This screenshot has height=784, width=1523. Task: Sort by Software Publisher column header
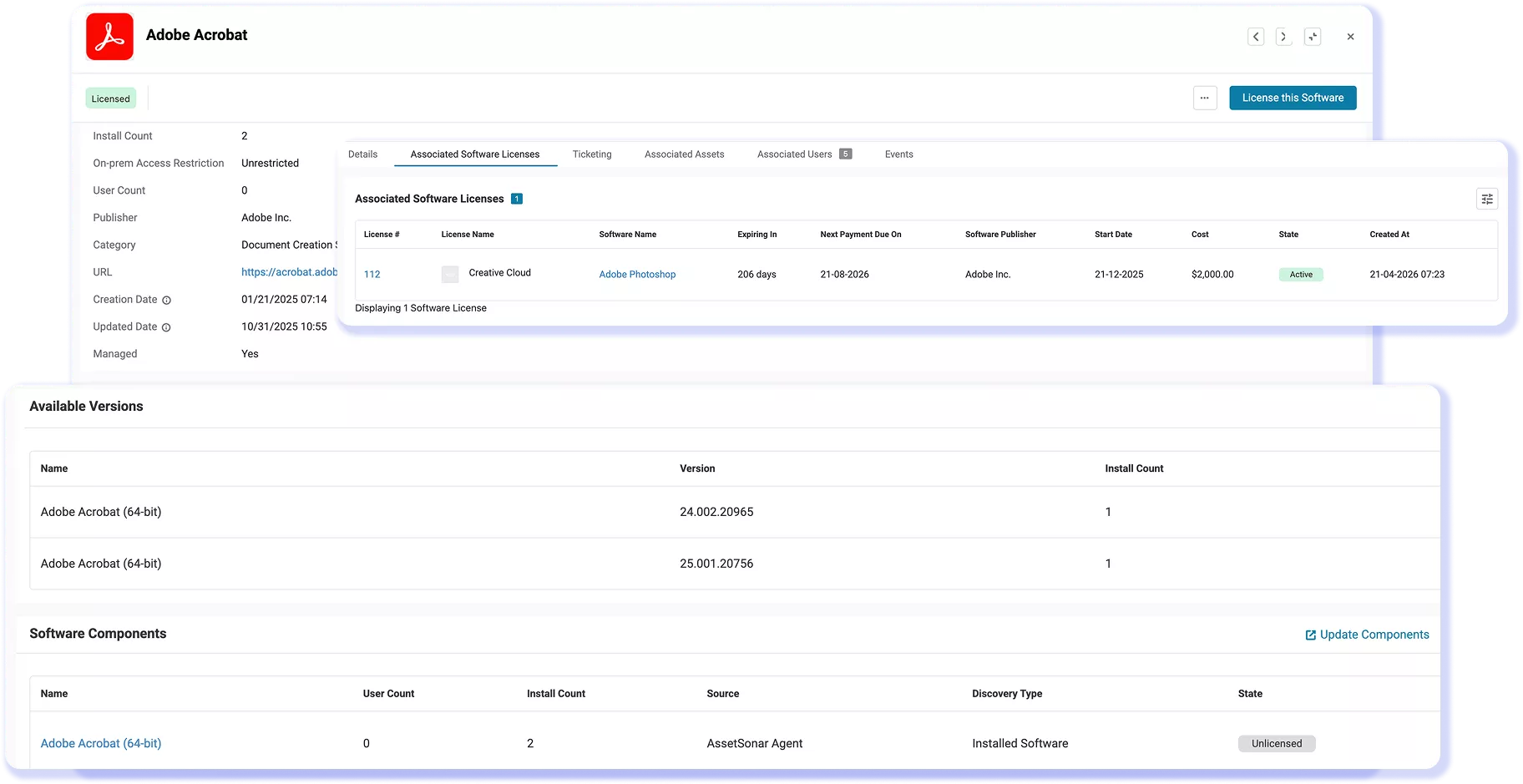pos(1000,235)
